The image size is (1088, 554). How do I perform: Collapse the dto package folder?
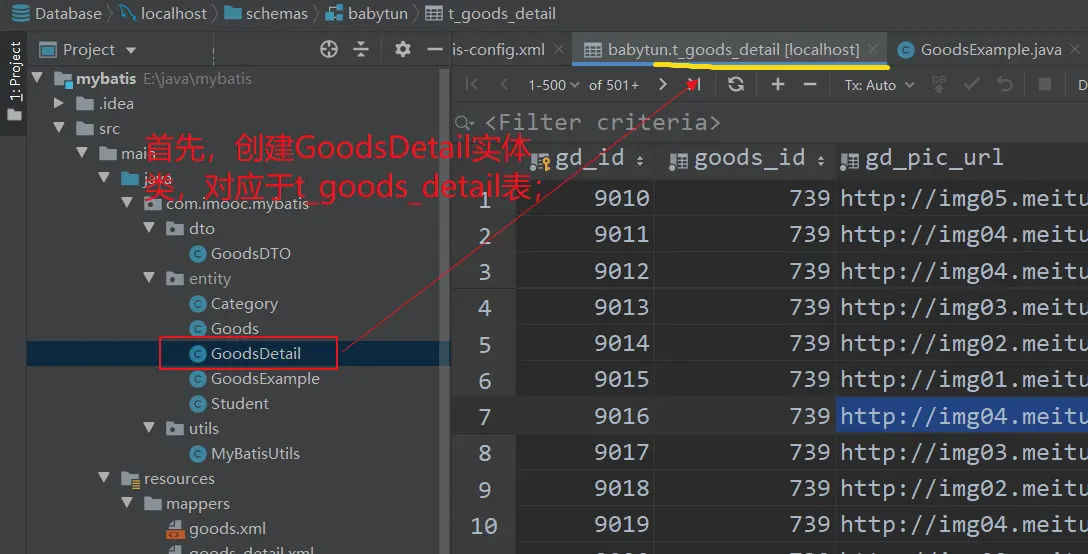(x=149, y=229)
